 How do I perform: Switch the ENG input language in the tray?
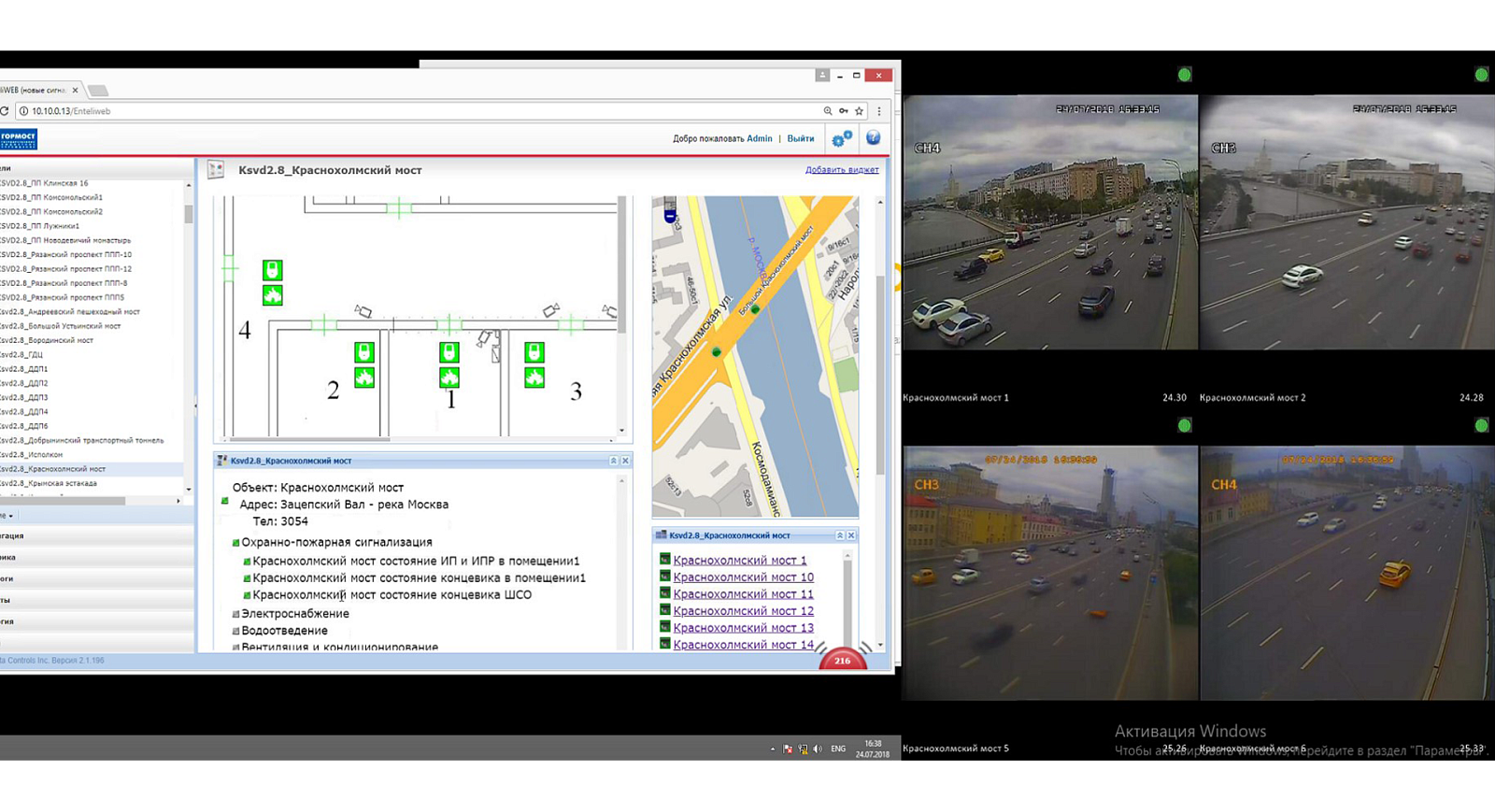838,748
